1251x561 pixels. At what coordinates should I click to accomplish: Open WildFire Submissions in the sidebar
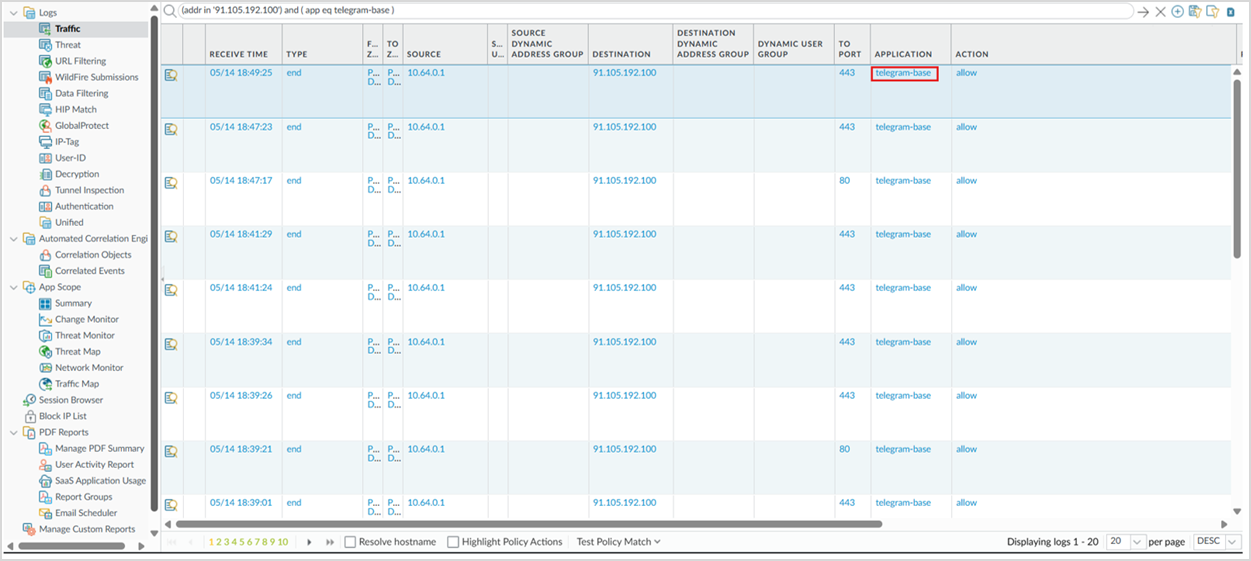click(x=96, y=77)
